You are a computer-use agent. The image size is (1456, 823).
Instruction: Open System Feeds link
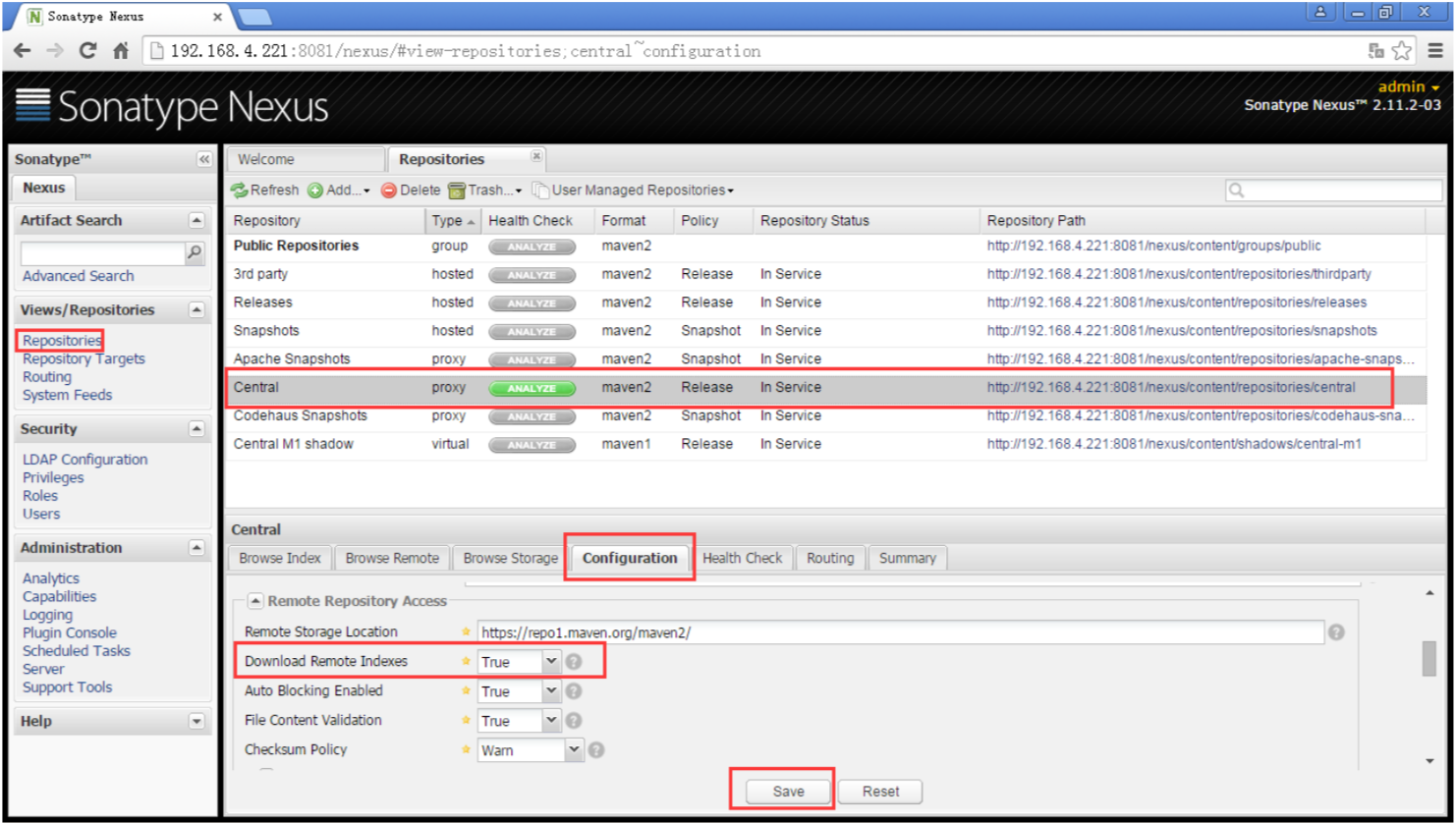(67, 395)
